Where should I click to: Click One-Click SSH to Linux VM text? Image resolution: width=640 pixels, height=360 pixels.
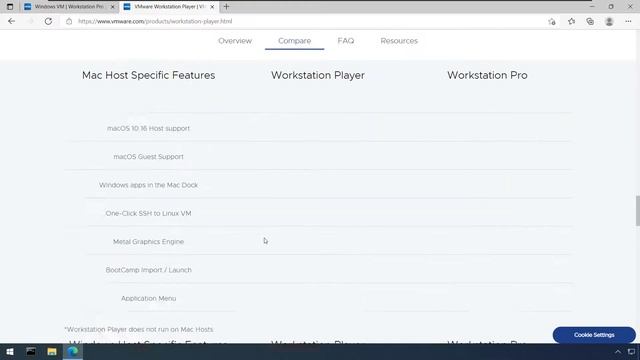148,213
